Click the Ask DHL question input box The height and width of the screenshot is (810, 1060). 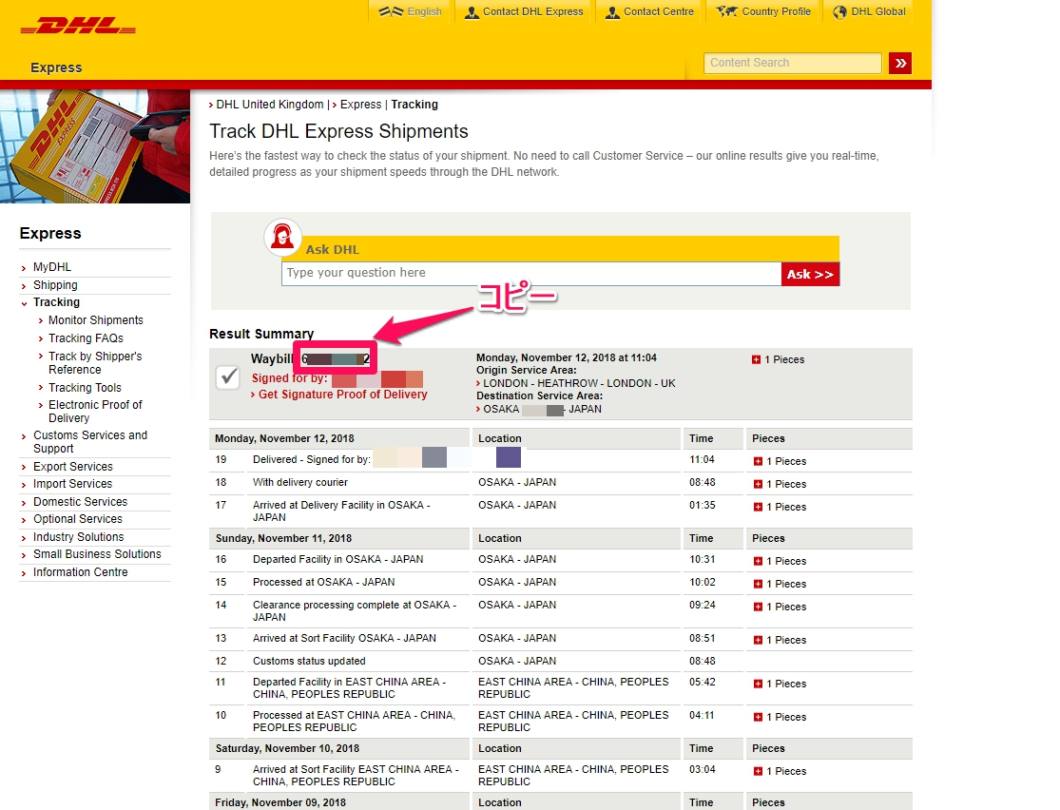pos(531,273)
